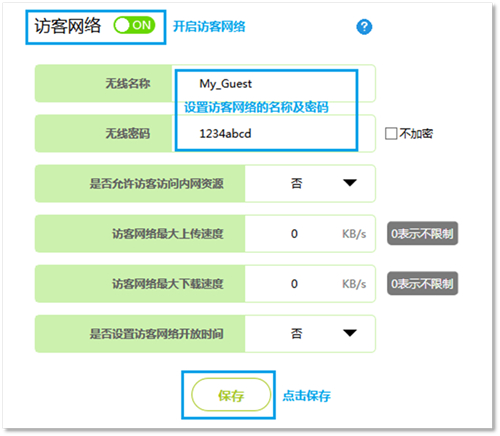
Task: Click the 无线密码 field containing 1234abcd
Action: click(x=273, y=134)
